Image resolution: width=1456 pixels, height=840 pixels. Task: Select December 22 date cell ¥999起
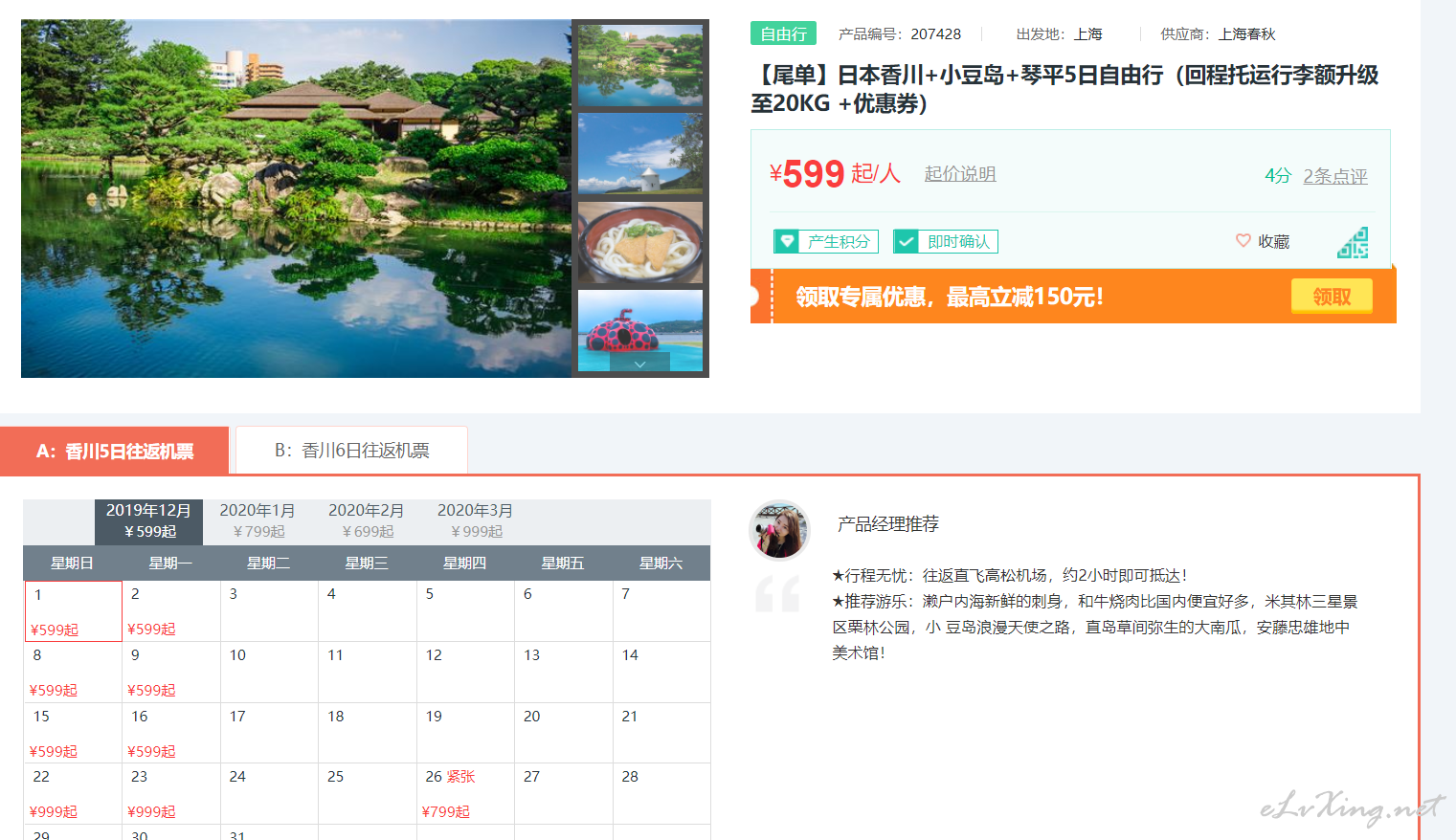coord(73,794)
